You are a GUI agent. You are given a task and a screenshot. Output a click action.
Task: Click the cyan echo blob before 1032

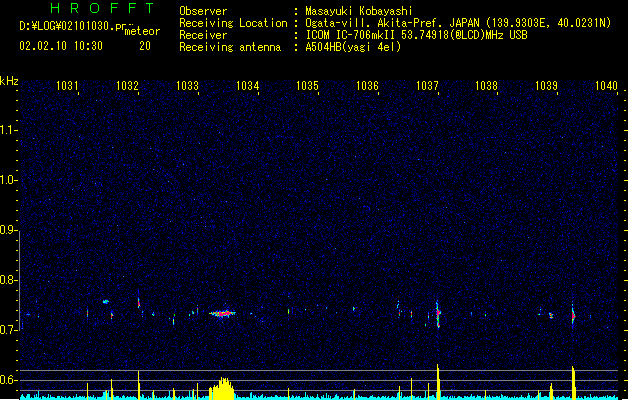(106, 301)
